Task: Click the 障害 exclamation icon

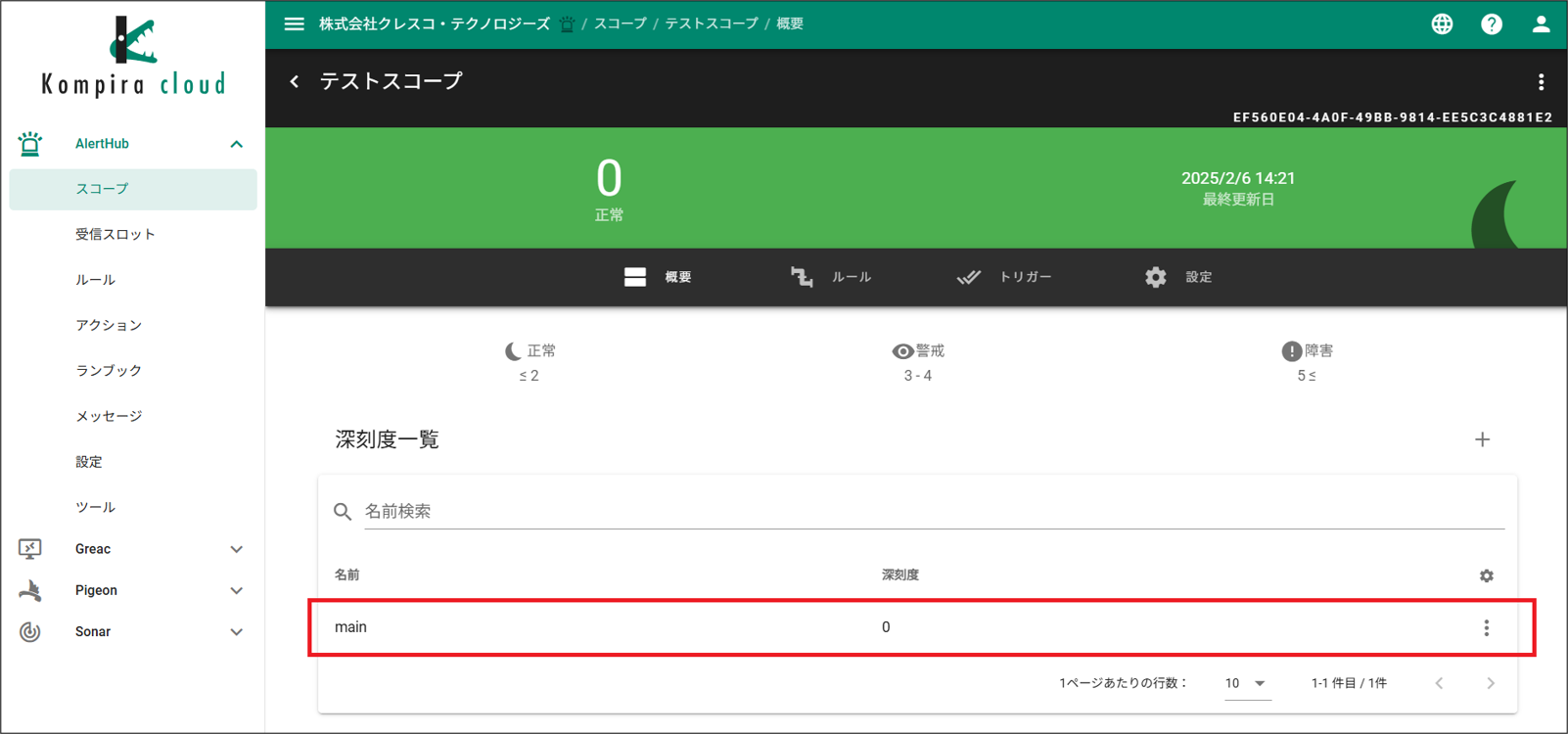Action: coord(1291,351)
